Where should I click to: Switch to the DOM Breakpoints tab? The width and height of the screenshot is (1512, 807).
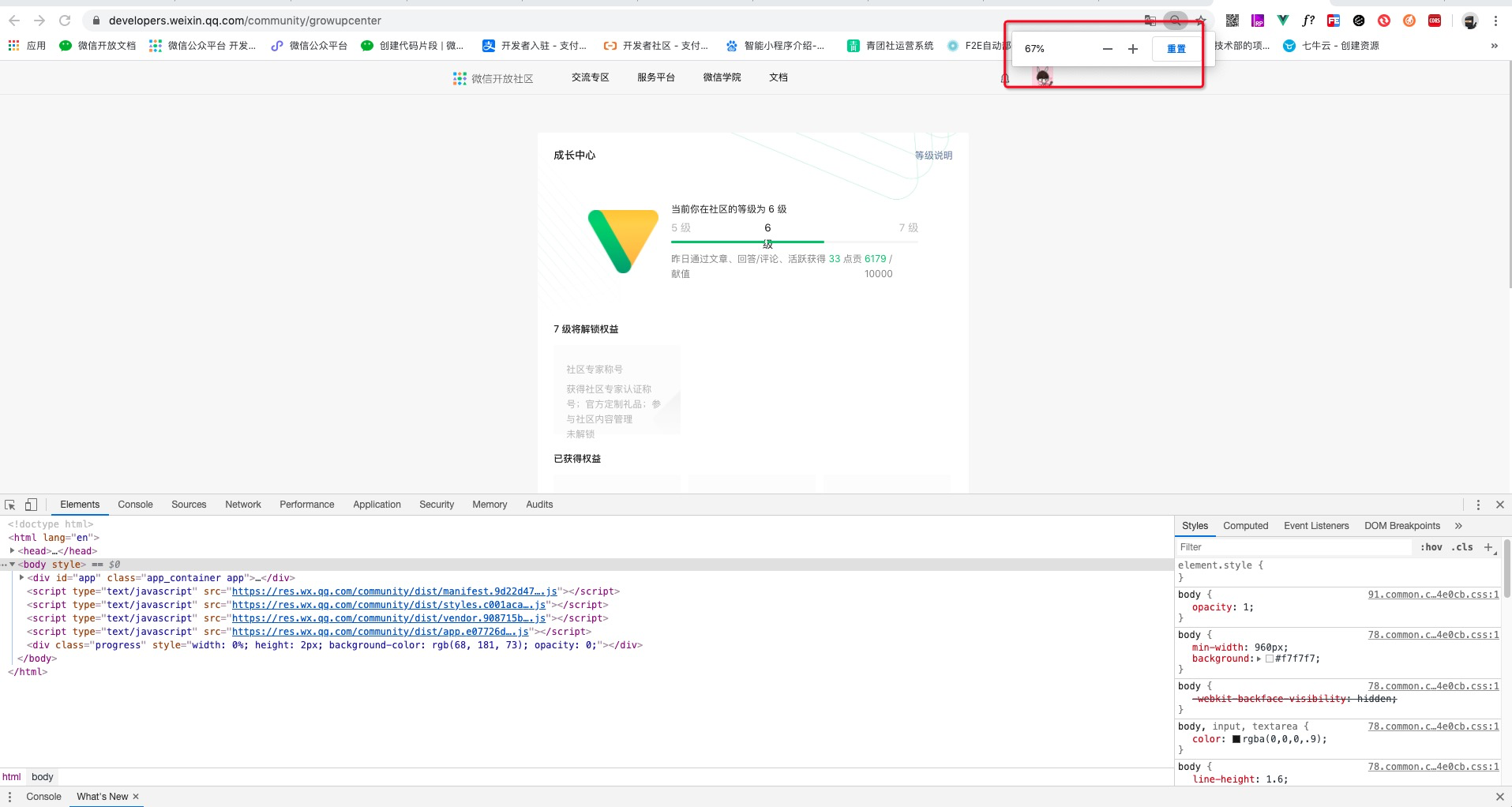1402,526
